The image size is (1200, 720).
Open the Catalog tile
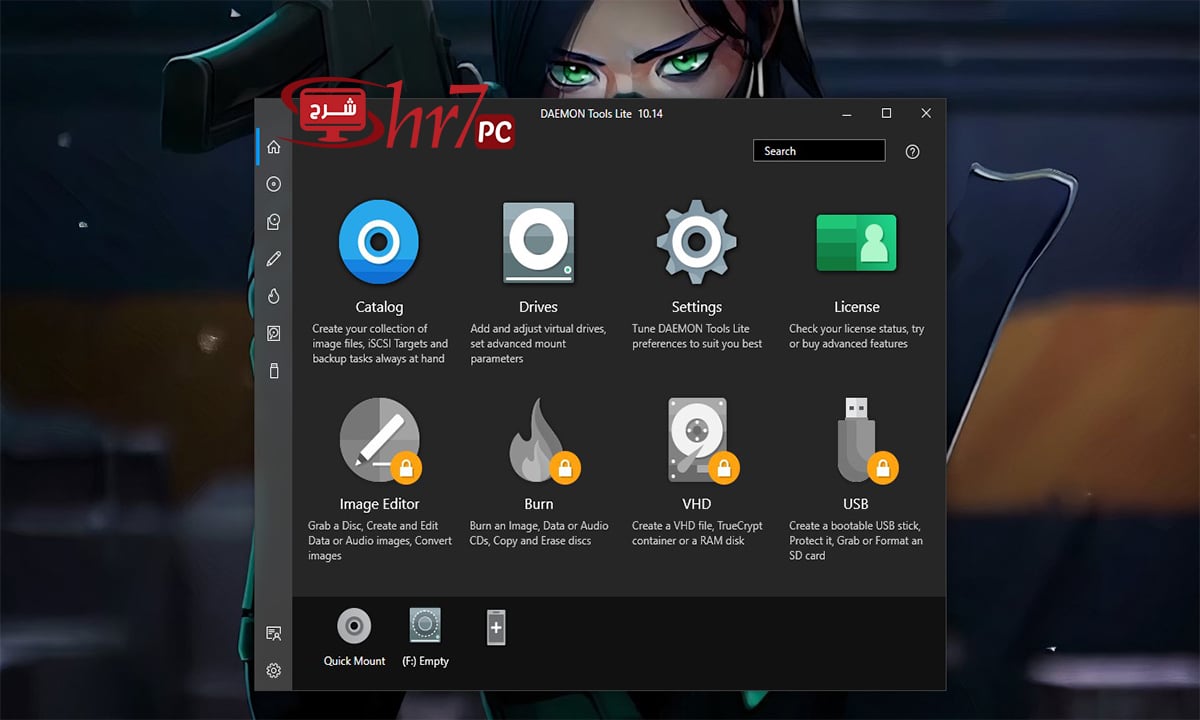point(379,241)
